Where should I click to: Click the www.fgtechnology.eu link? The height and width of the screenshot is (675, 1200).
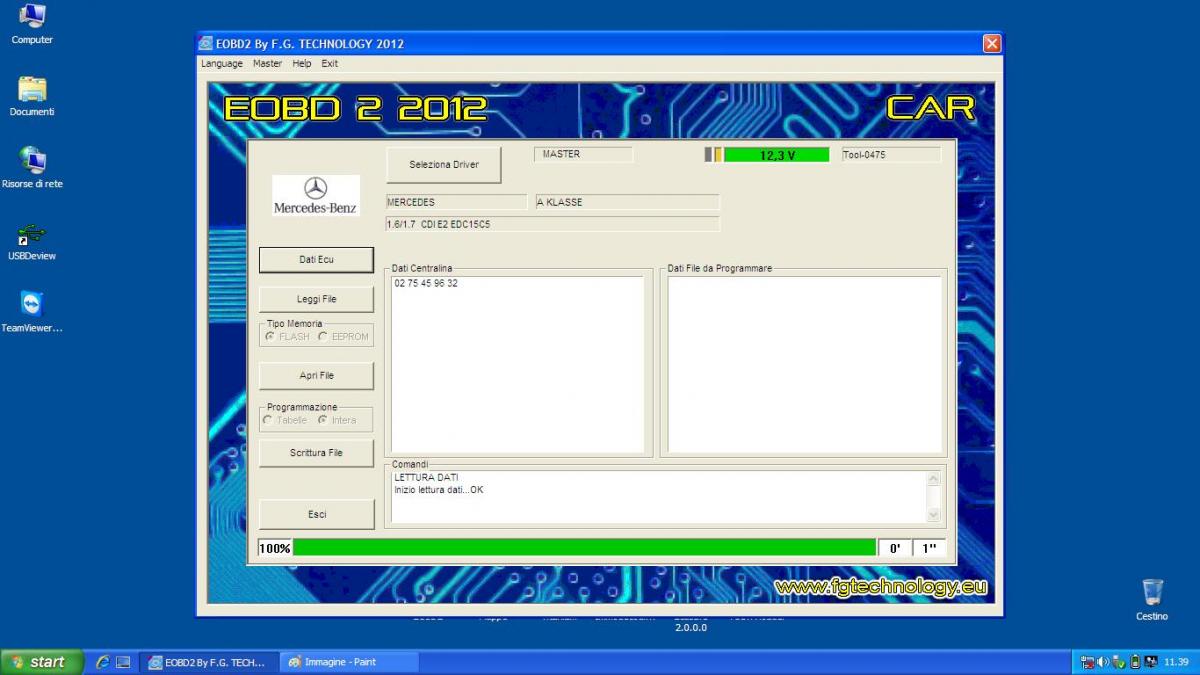point(880,588)
